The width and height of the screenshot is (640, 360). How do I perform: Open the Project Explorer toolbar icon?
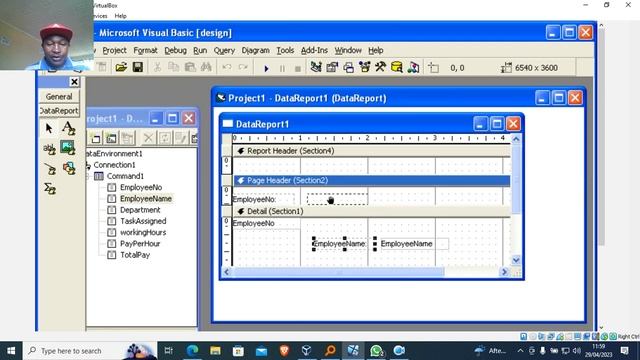[x=316, y=67]
